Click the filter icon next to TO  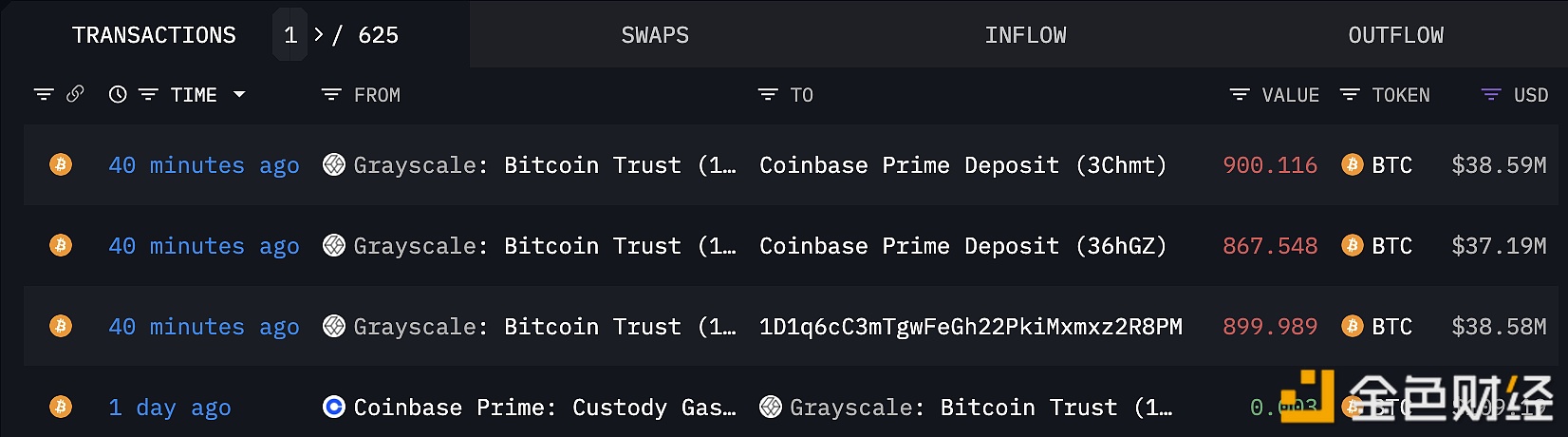click(x=768, y=94)
